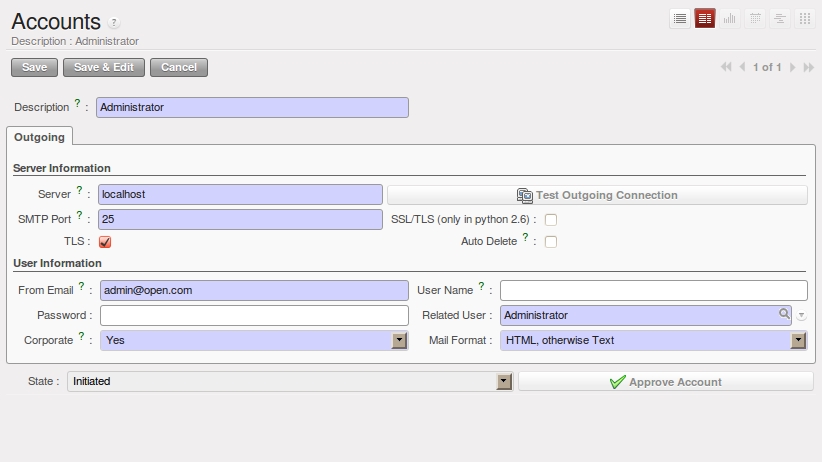Viewport: 822px width, 462px height.
Task: Click the Approve Account button
Action: 666,382
